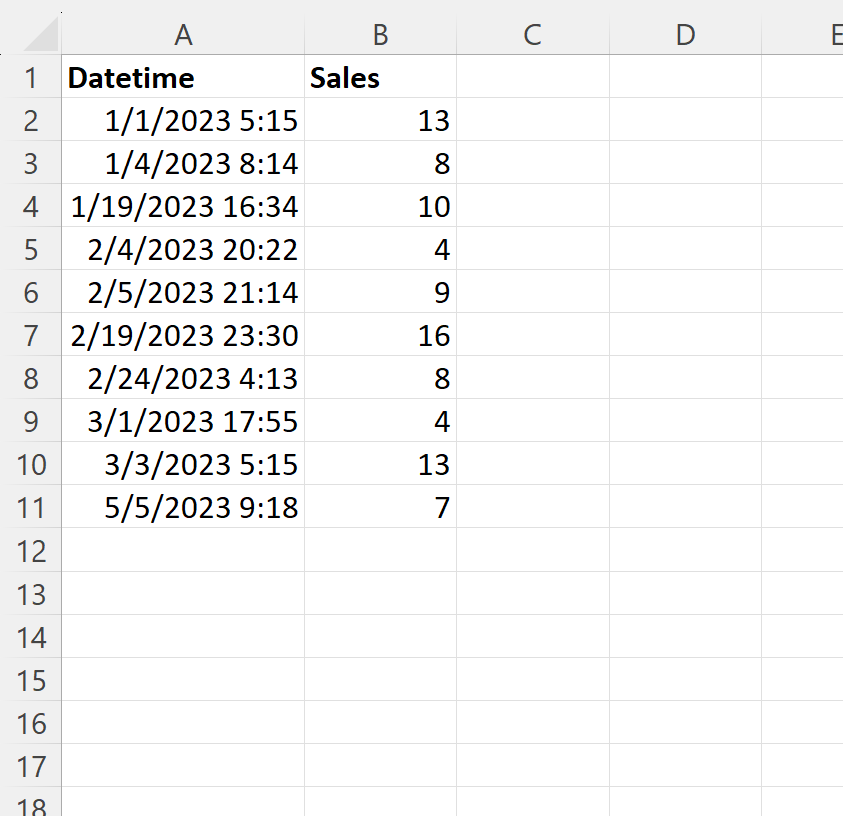
Task: Select cell with 1/1/2023 5:15
Action: point(183,120)
